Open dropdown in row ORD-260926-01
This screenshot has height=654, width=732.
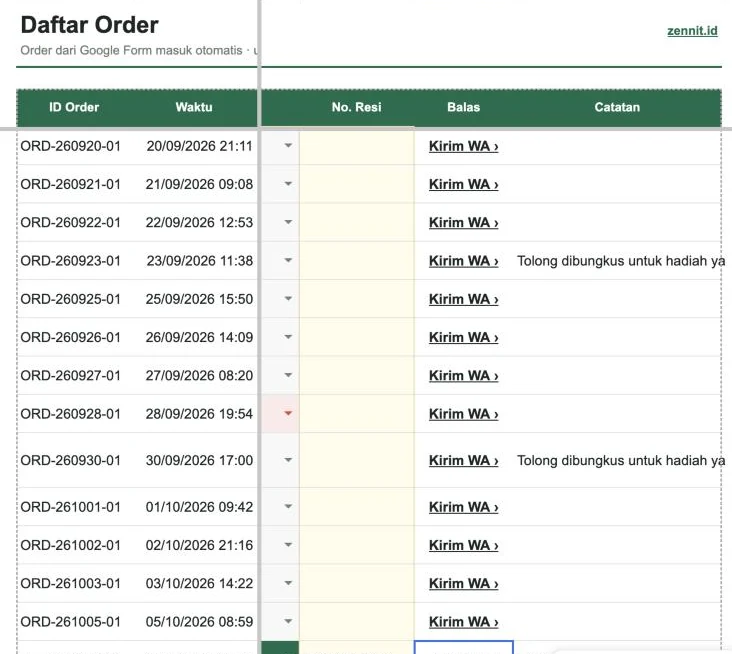point(288,337)
